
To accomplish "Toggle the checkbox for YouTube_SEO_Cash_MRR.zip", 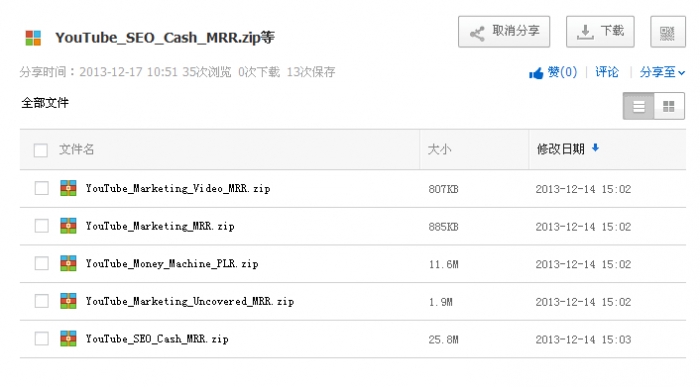I will [x=42, y=339].
